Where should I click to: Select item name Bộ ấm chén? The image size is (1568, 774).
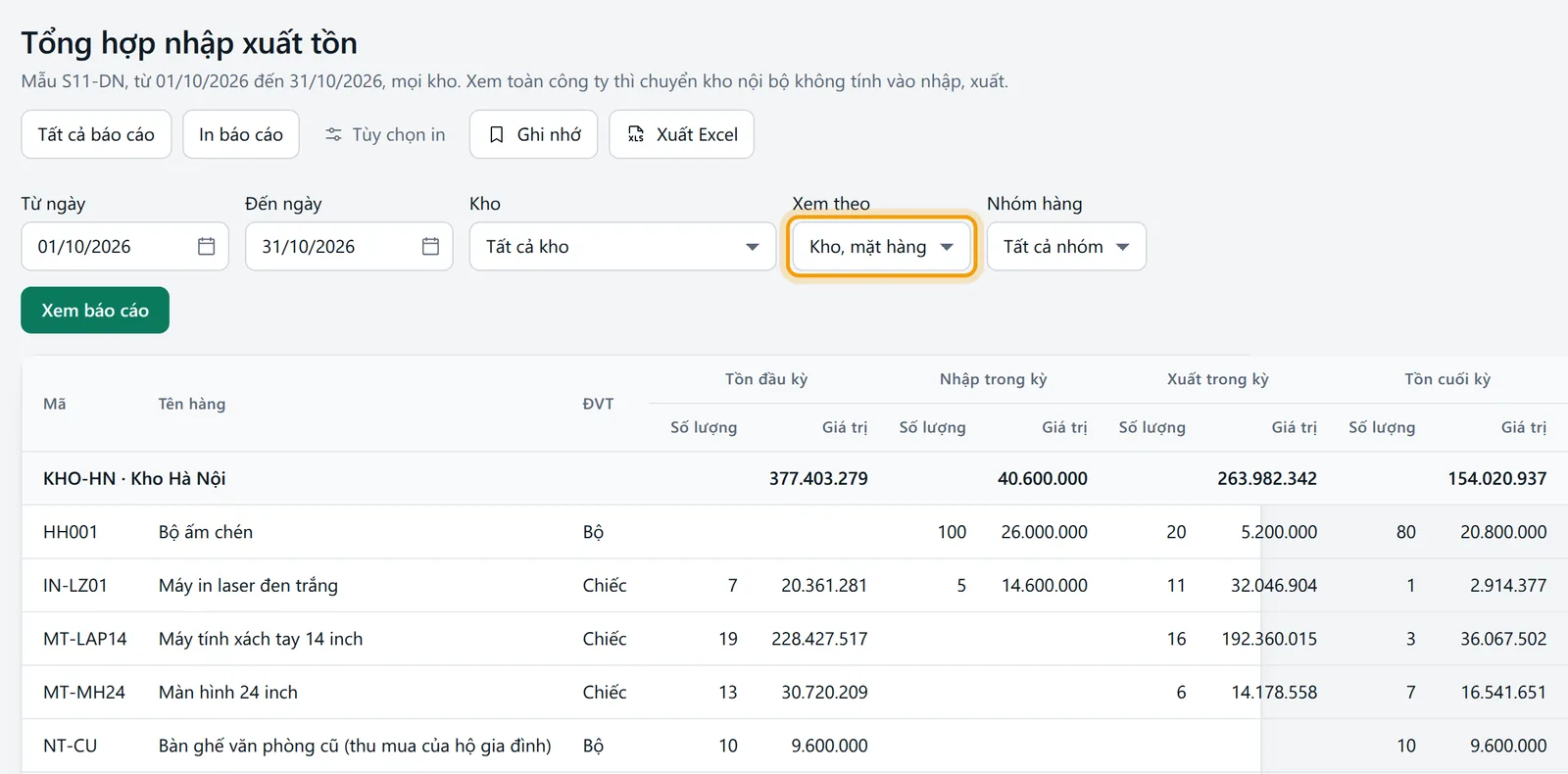pyautogui.click(x=206, y=532)
